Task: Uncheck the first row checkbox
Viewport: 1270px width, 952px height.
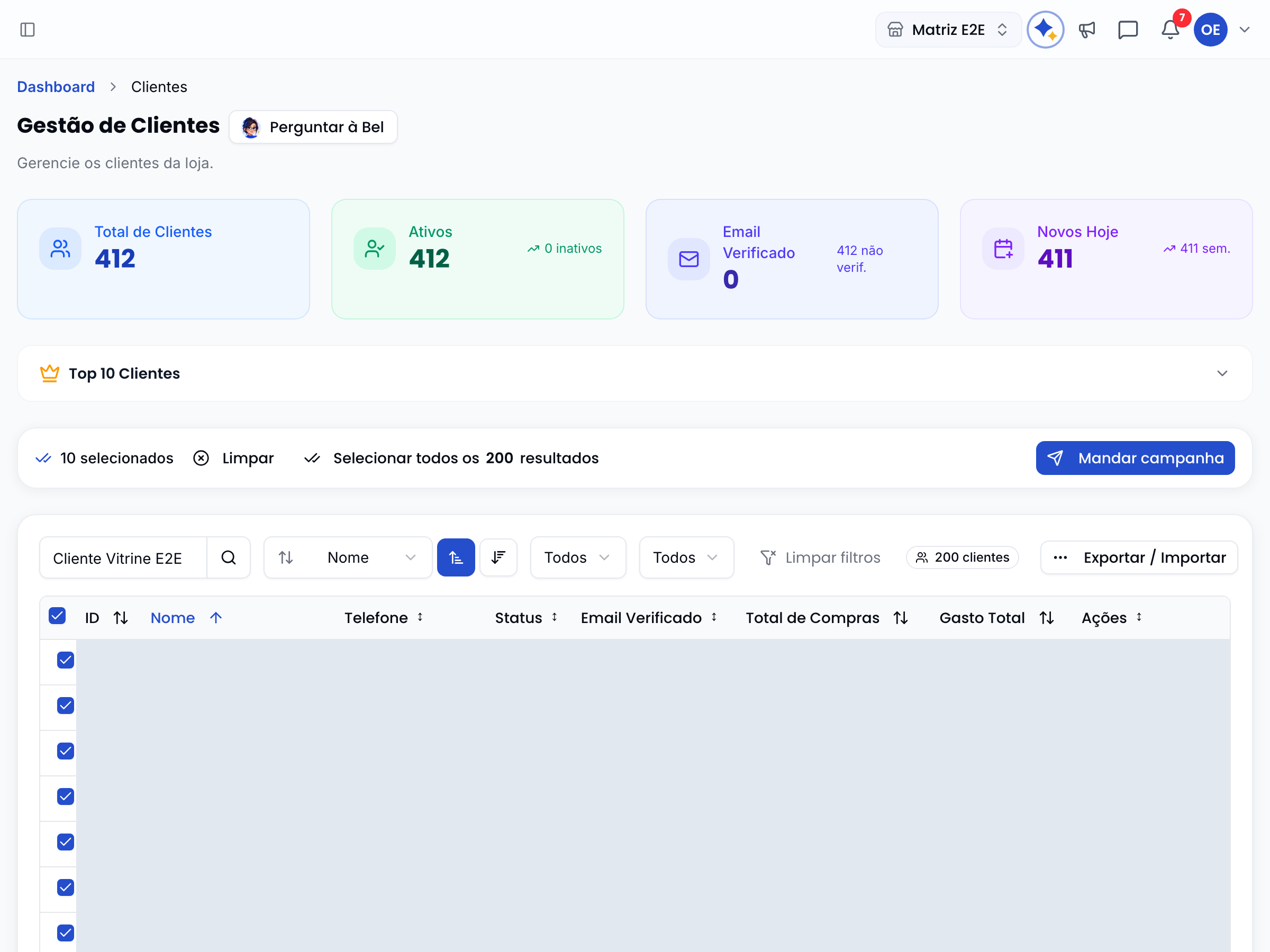Action: [66, 660]
